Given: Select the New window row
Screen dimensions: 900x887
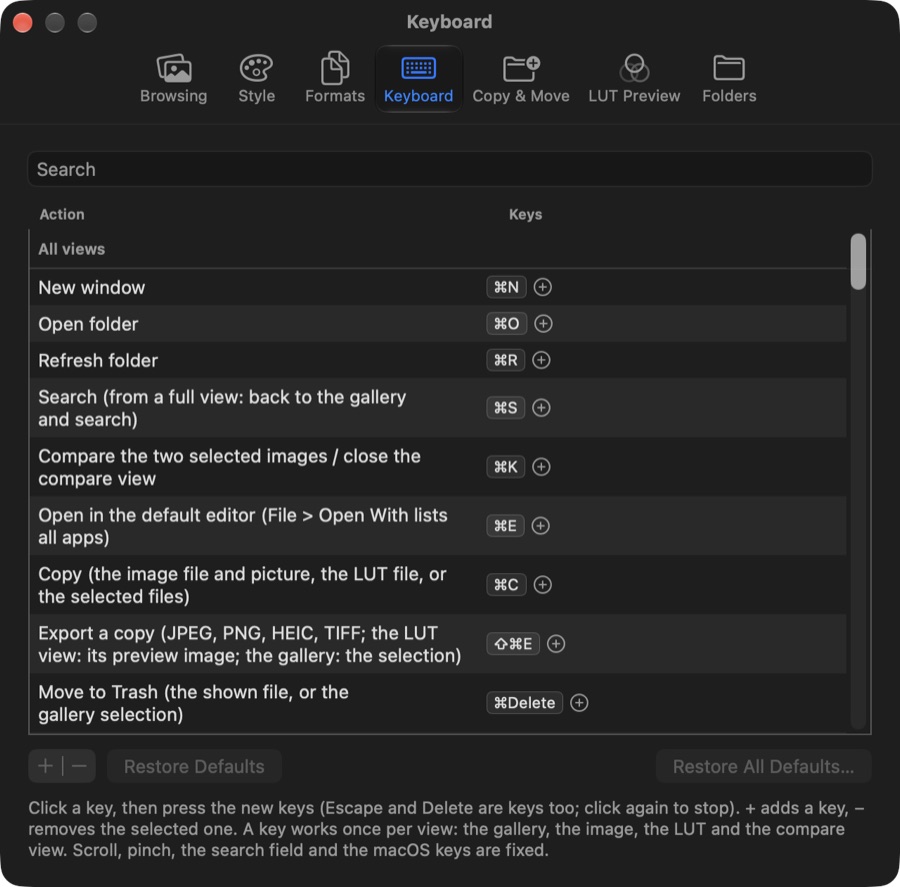Looking at the screenshot, I should 438,287.
